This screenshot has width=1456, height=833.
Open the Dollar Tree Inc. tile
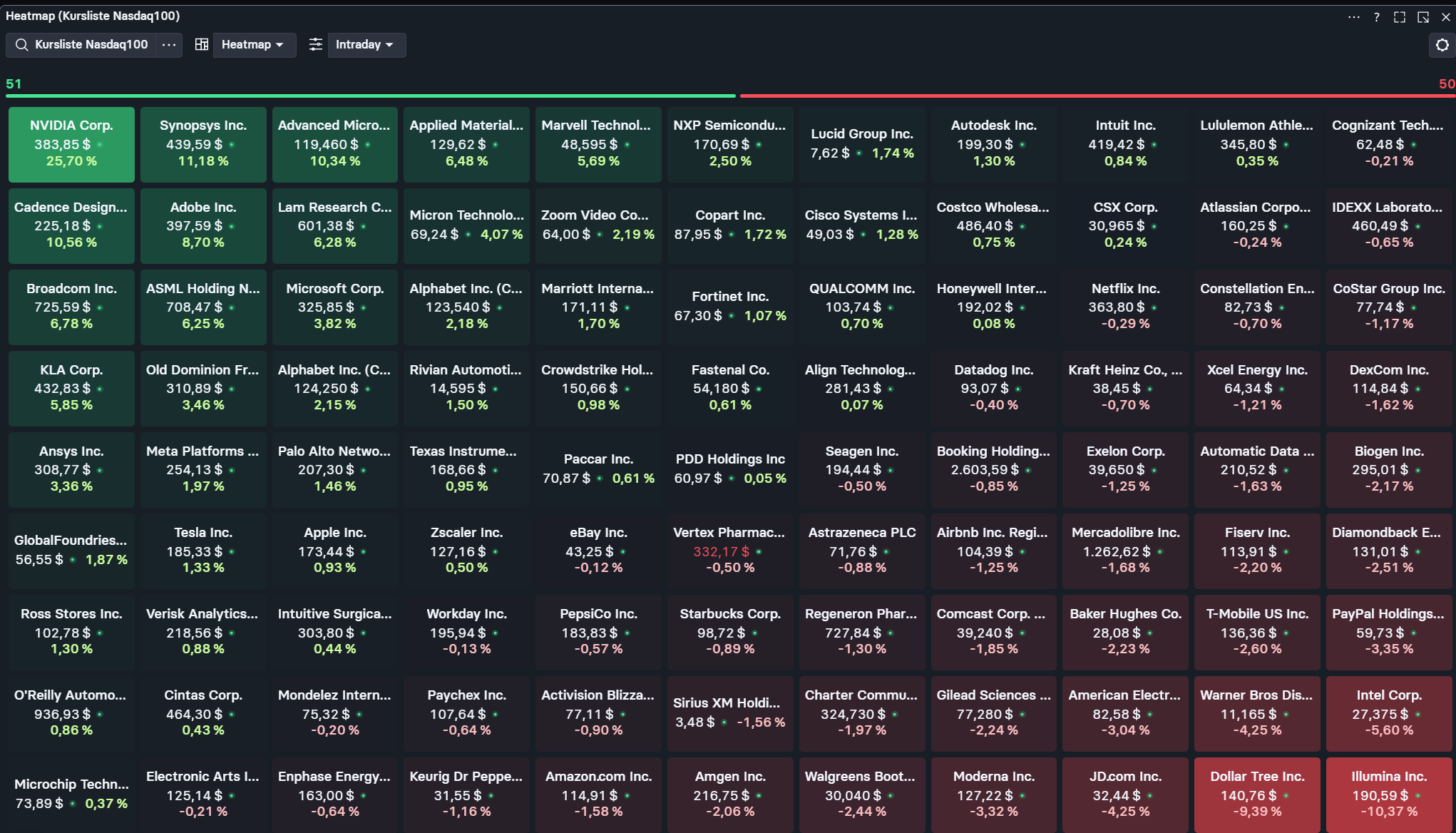[x=1257, y=795]
